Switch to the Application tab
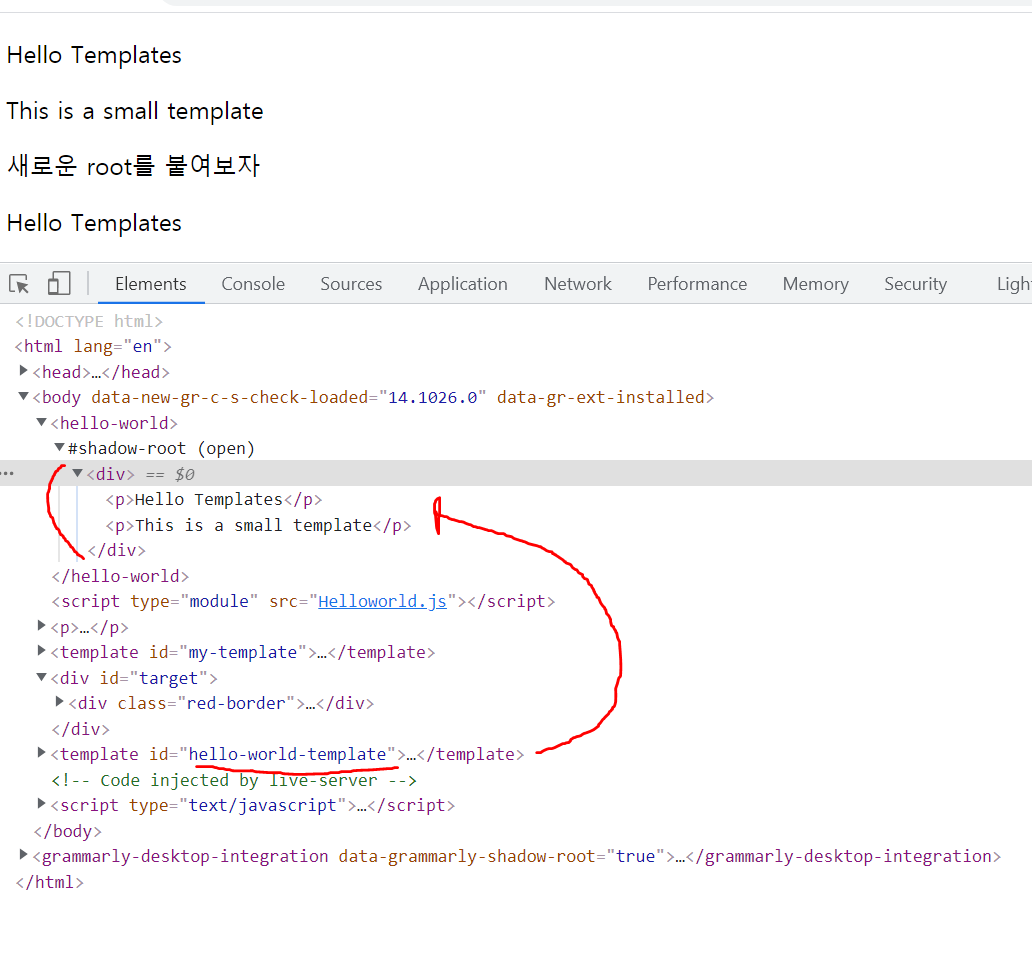 [x=463, y=284]
